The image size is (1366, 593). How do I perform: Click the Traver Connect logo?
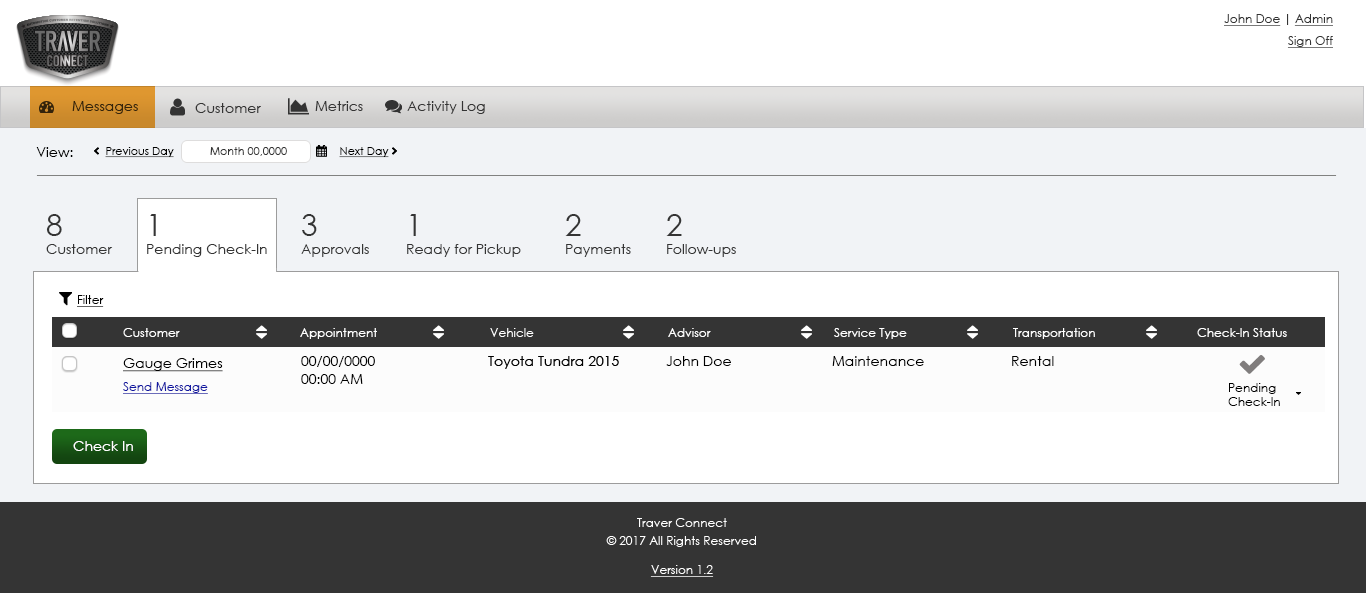(68, 48)
